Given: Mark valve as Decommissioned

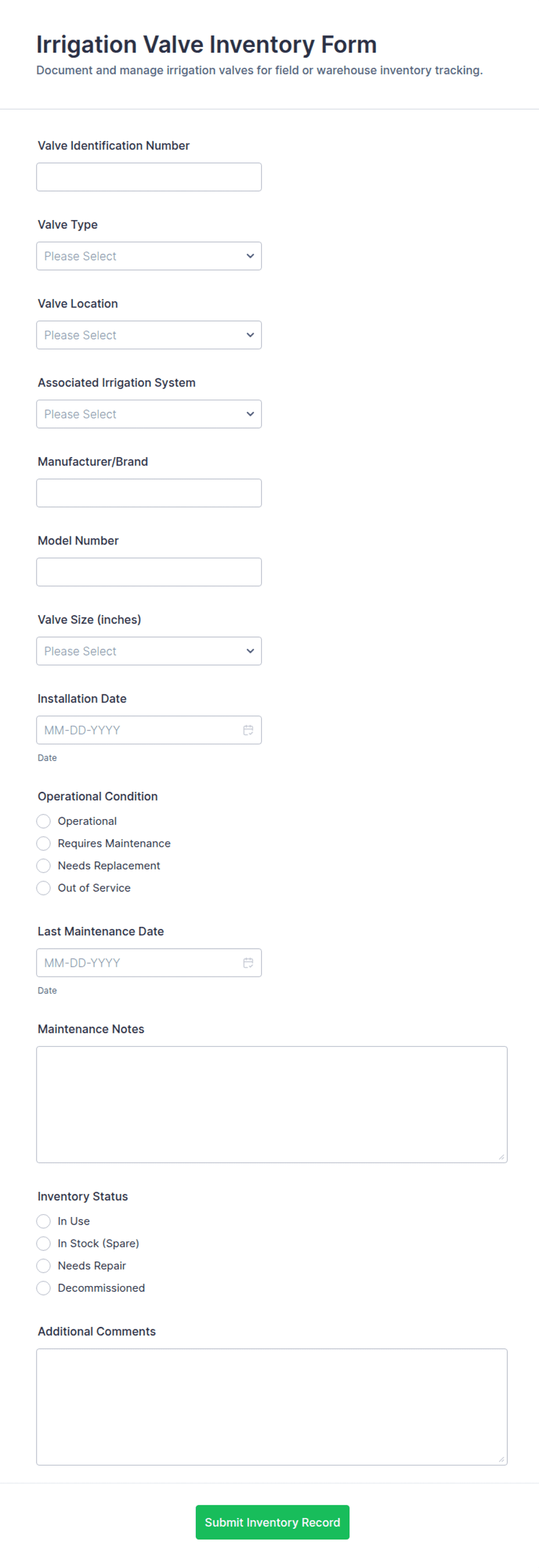Looking at the screenshot, I should point(44,1288).
